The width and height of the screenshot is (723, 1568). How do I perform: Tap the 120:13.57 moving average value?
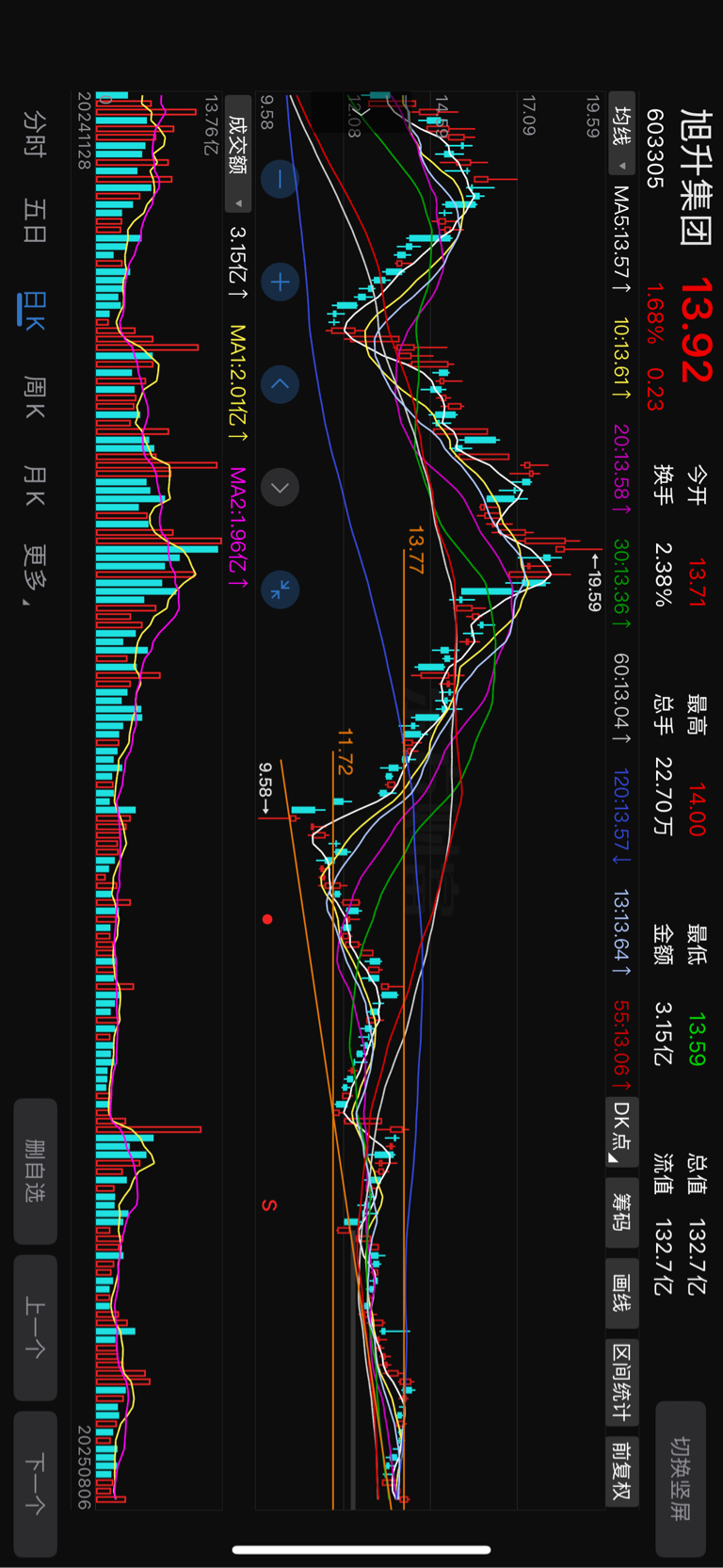(x=621, y=816)
